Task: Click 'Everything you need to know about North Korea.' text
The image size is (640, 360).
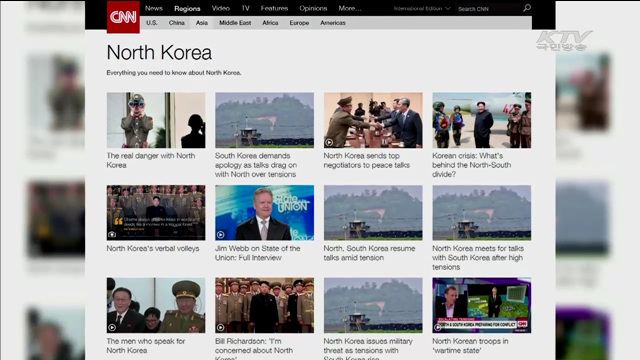Action: click(x=174, y=73)
